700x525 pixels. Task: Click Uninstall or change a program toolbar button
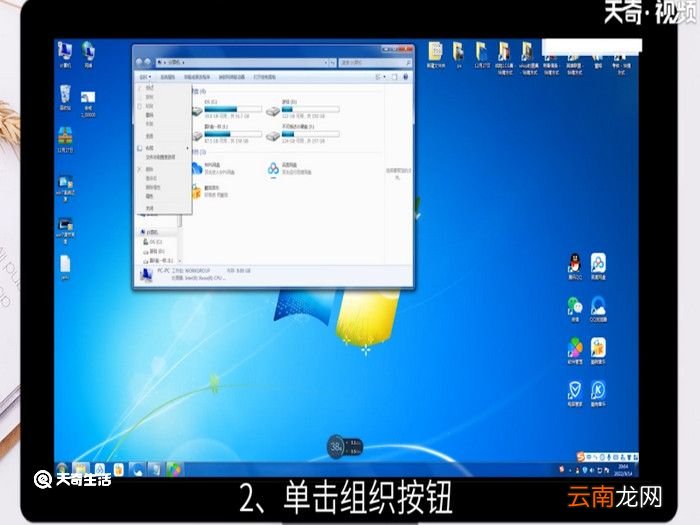(197, 77)
